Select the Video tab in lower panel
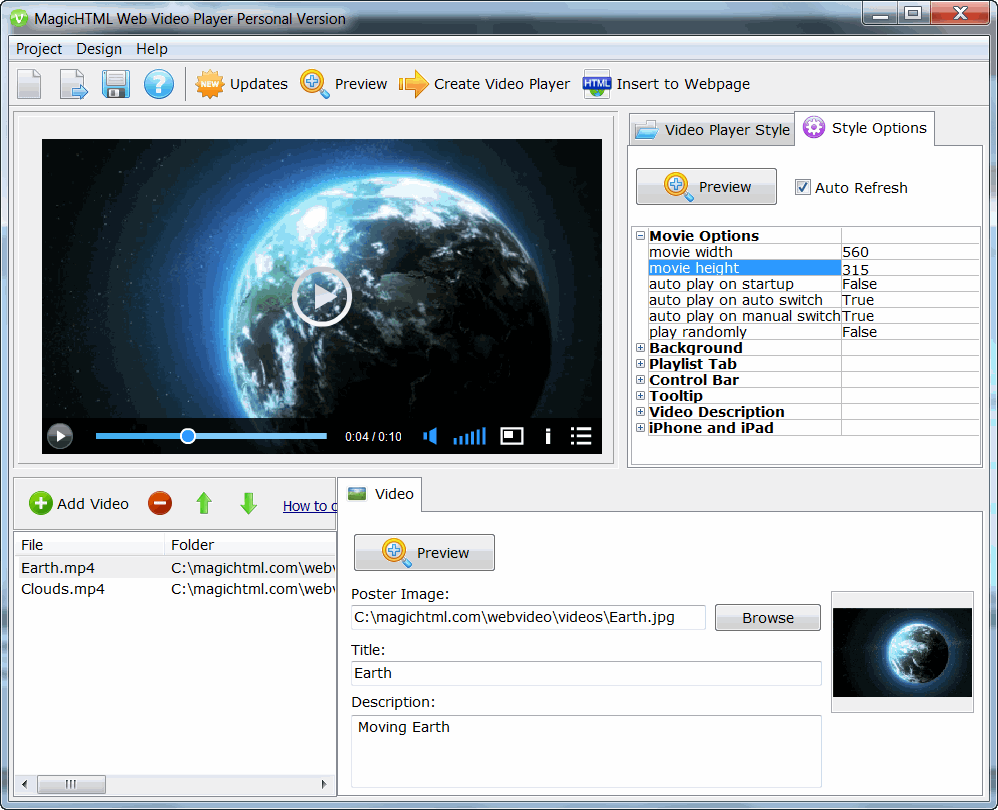 (x=381, y=494)
